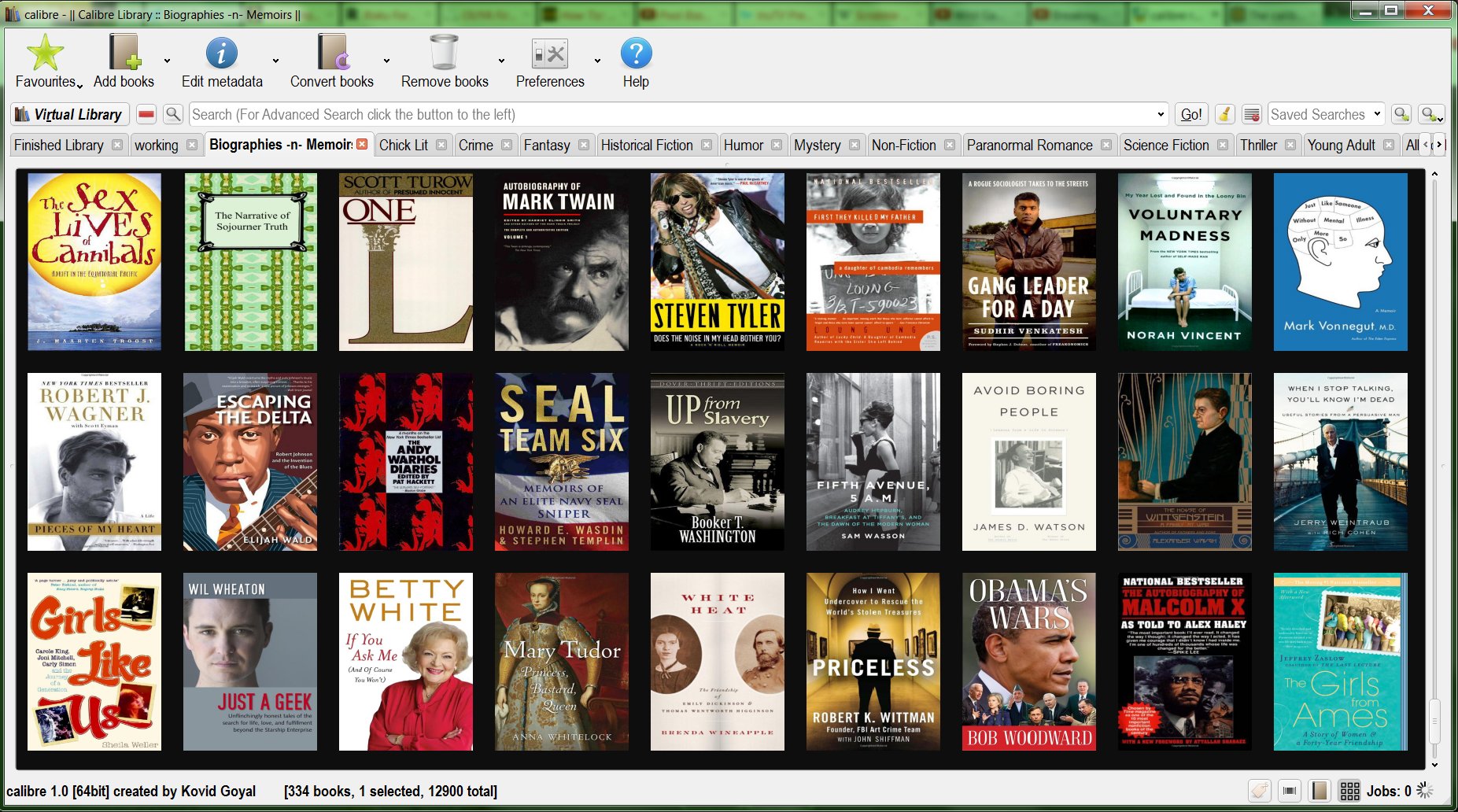Select the Obama's Wars book cover
The height and width of the screenshot is (812, 1458).
pyautogui.click(x=1028, y=661)
